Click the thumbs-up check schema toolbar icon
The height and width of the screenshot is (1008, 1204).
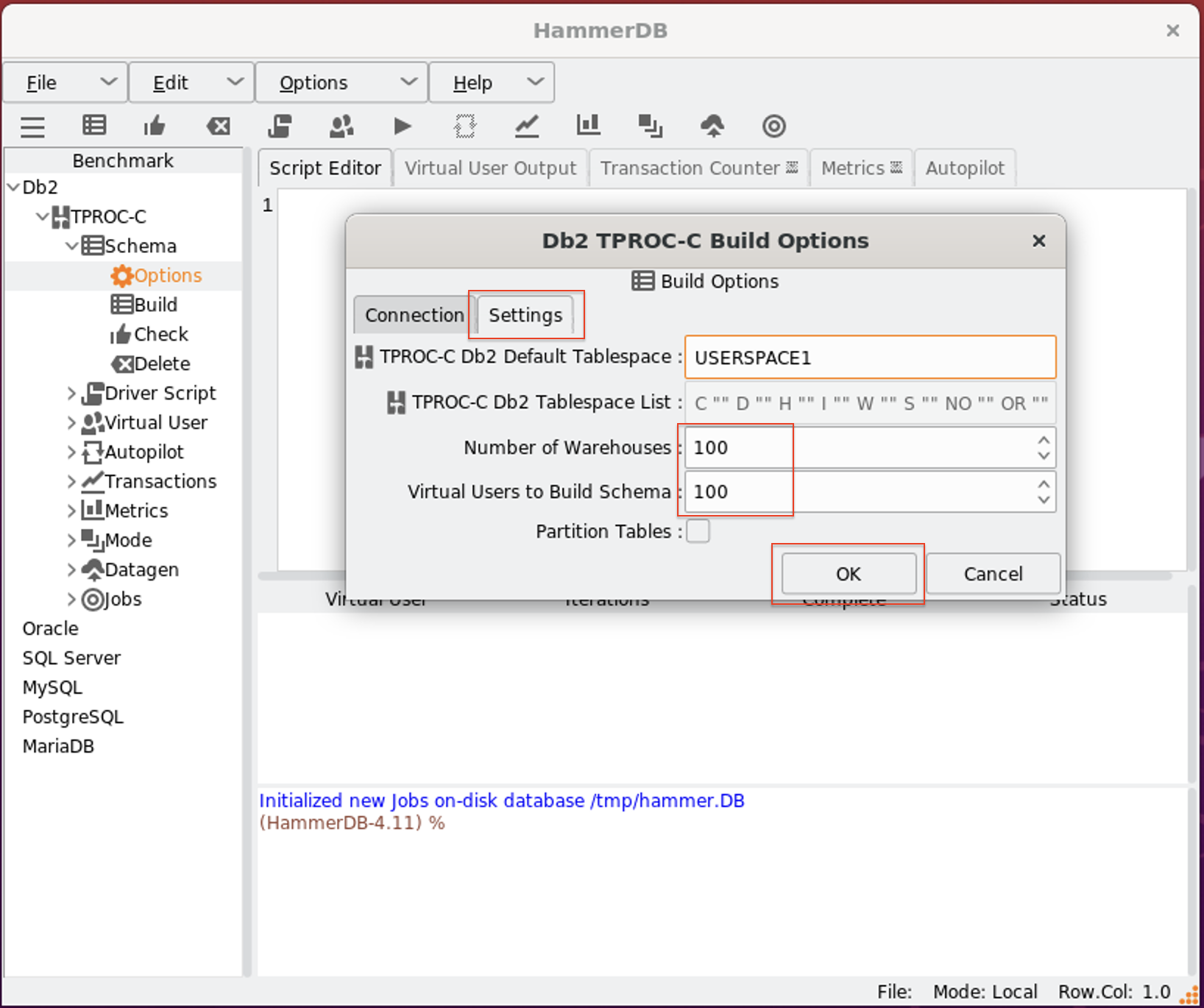tap(155, 127)
